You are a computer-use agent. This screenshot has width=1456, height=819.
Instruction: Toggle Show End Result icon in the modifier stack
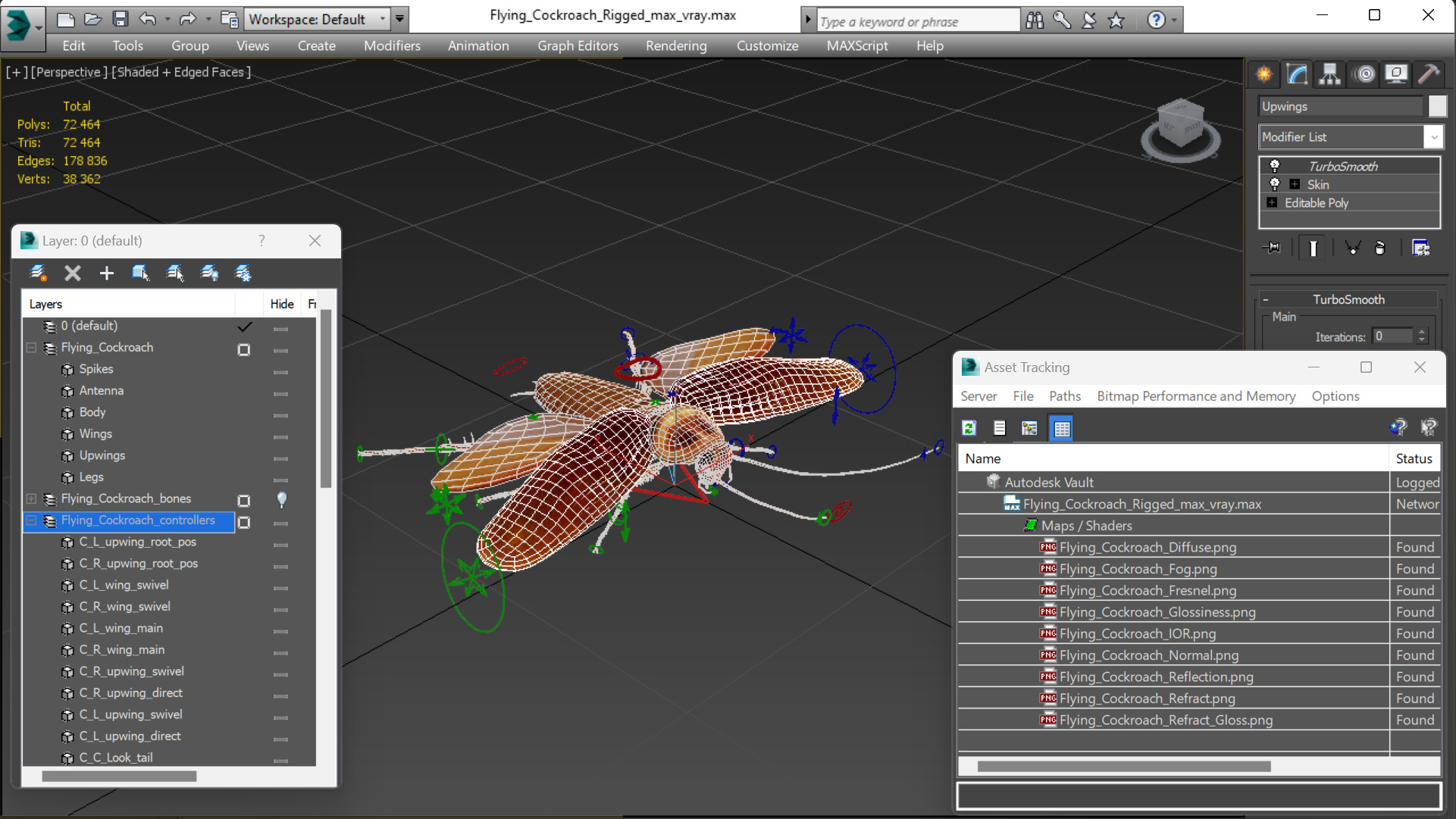click(1313, 248)
